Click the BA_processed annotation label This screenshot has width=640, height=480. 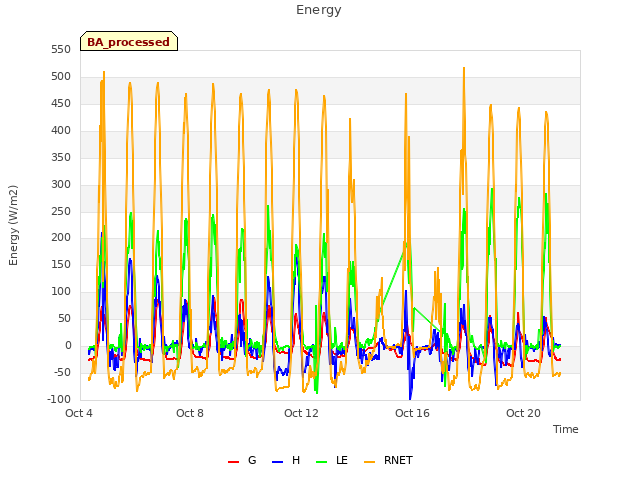point(129,42)
